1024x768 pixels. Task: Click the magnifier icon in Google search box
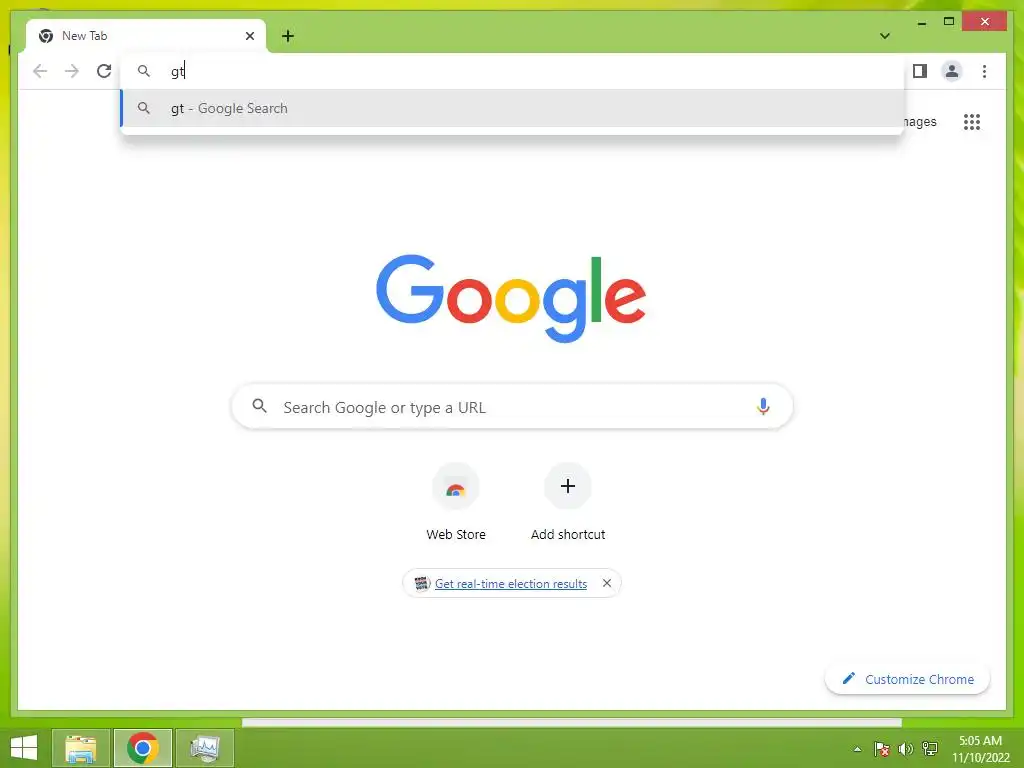coord(259,406)
